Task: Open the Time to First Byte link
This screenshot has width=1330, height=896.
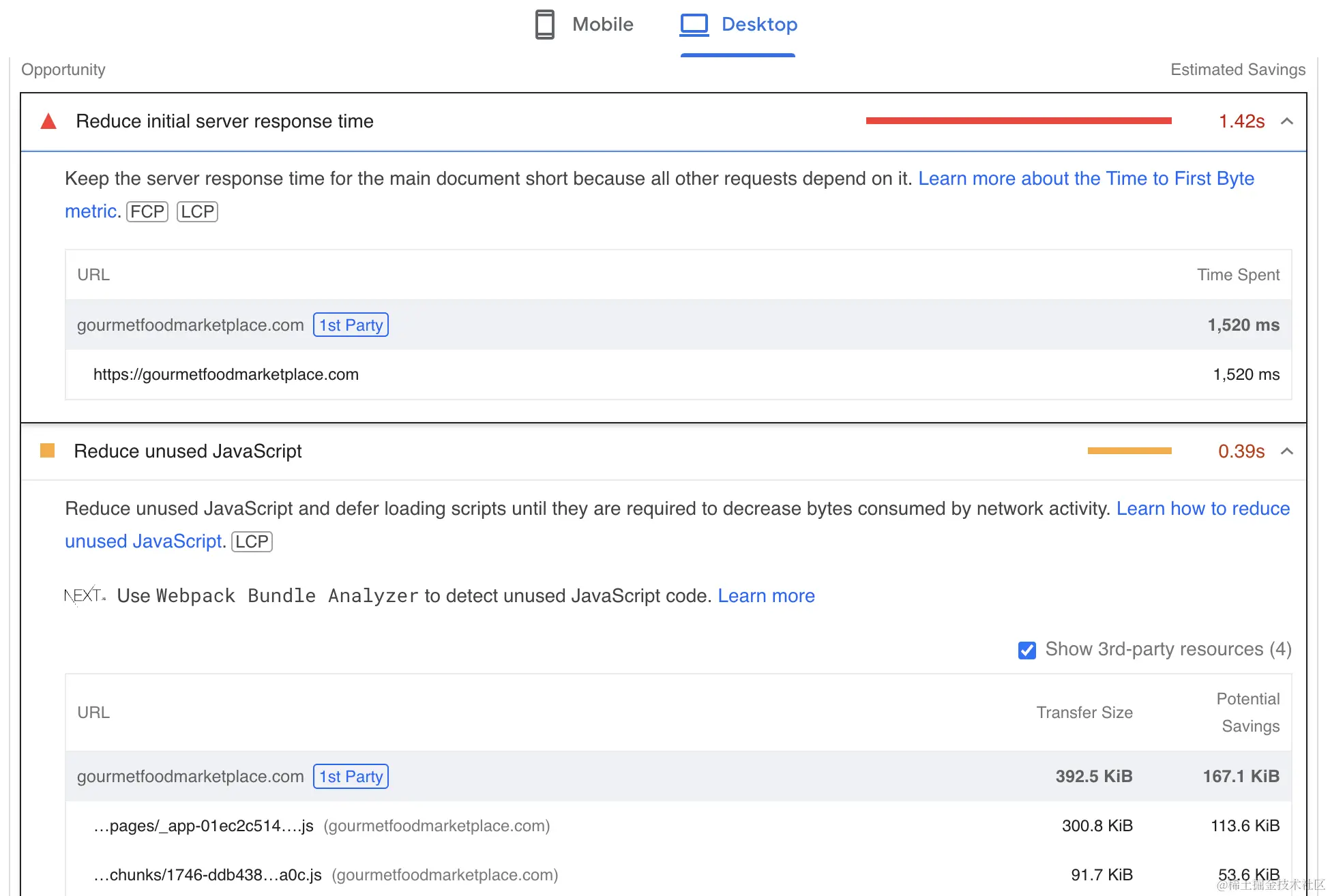Action: 1085,179
